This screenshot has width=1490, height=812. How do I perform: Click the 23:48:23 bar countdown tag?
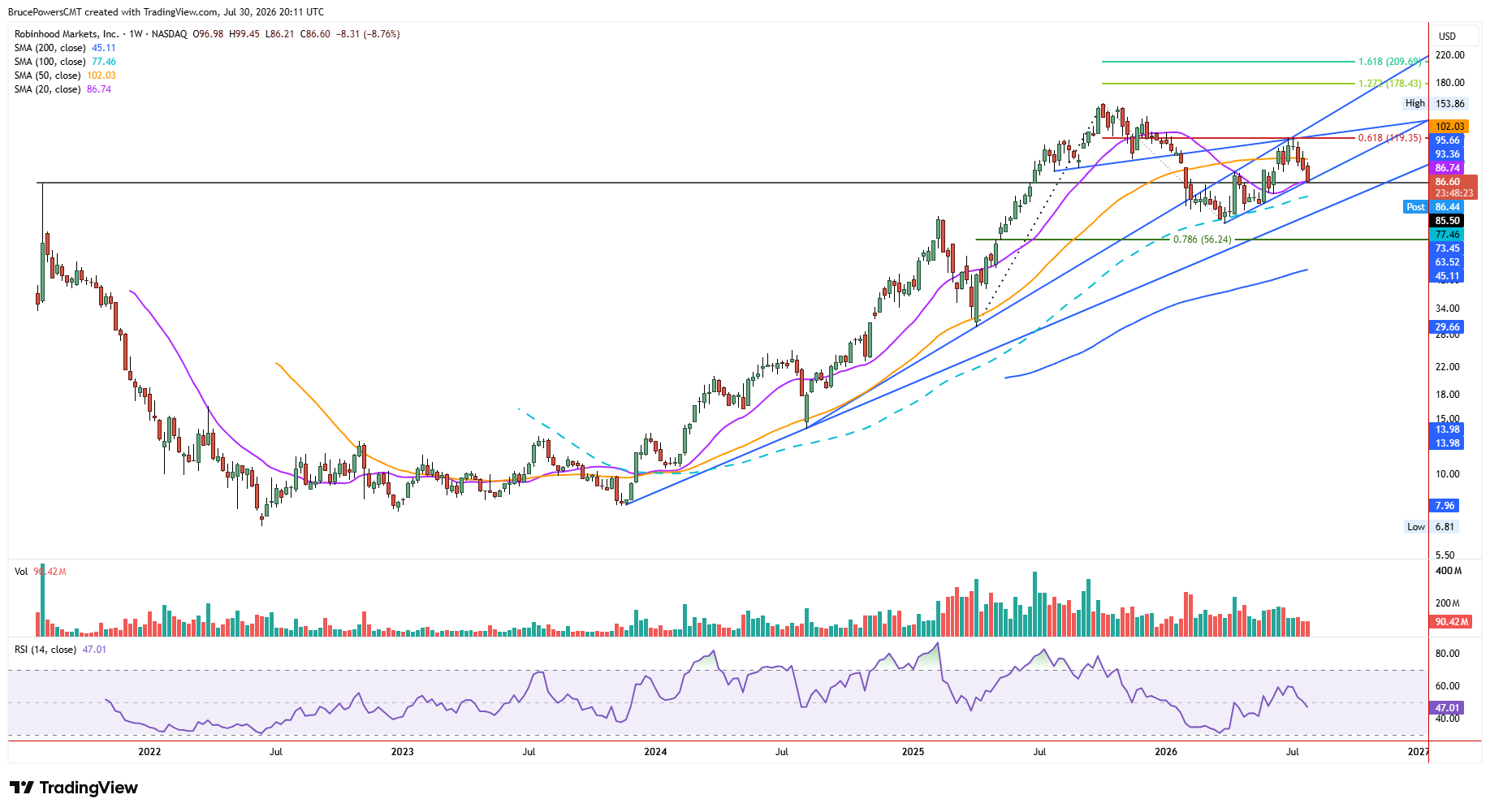pyautogui.click(x=1453, y=193)
